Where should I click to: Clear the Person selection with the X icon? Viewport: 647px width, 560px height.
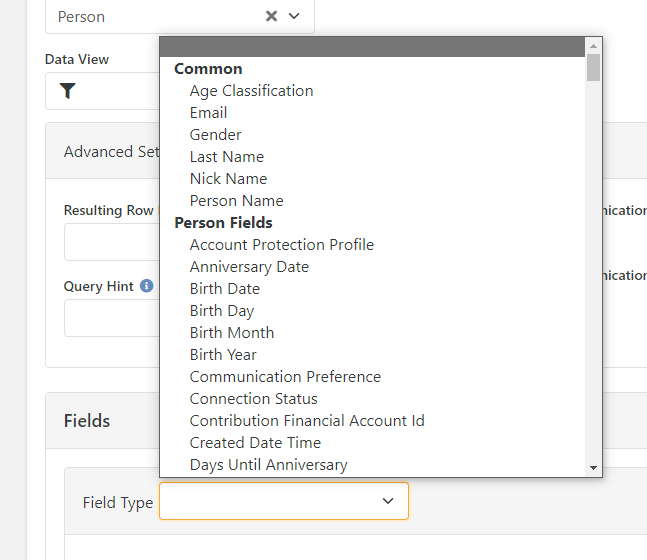[271, 16]
